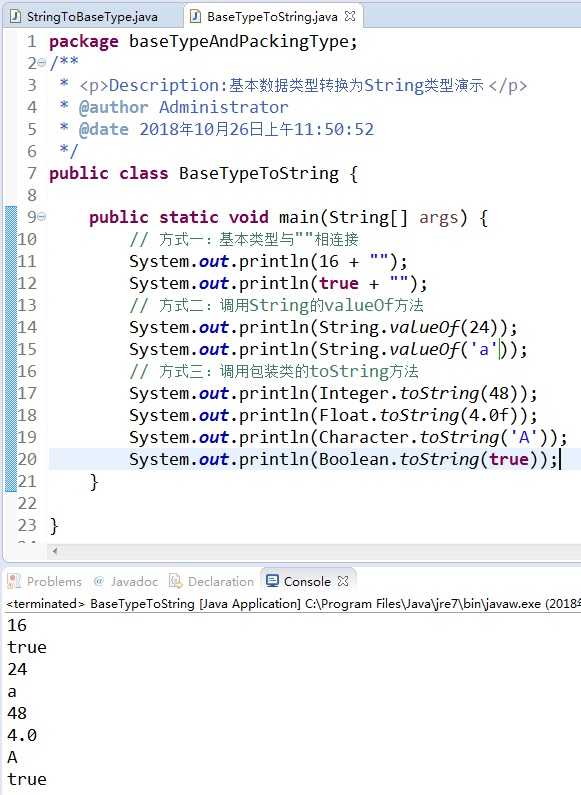
Task: Click the package name baseTypeAndPackingType
Action: (238, 42)
